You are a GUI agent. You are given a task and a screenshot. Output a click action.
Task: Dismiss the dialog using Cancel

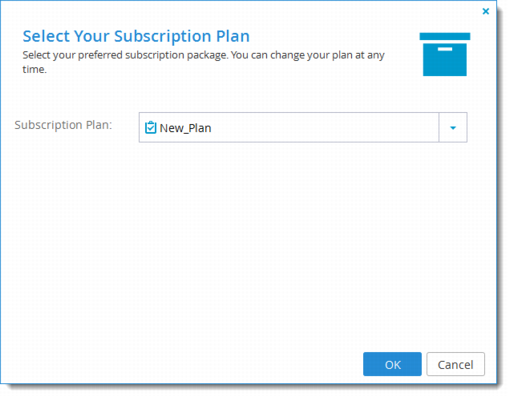[455, 364]
